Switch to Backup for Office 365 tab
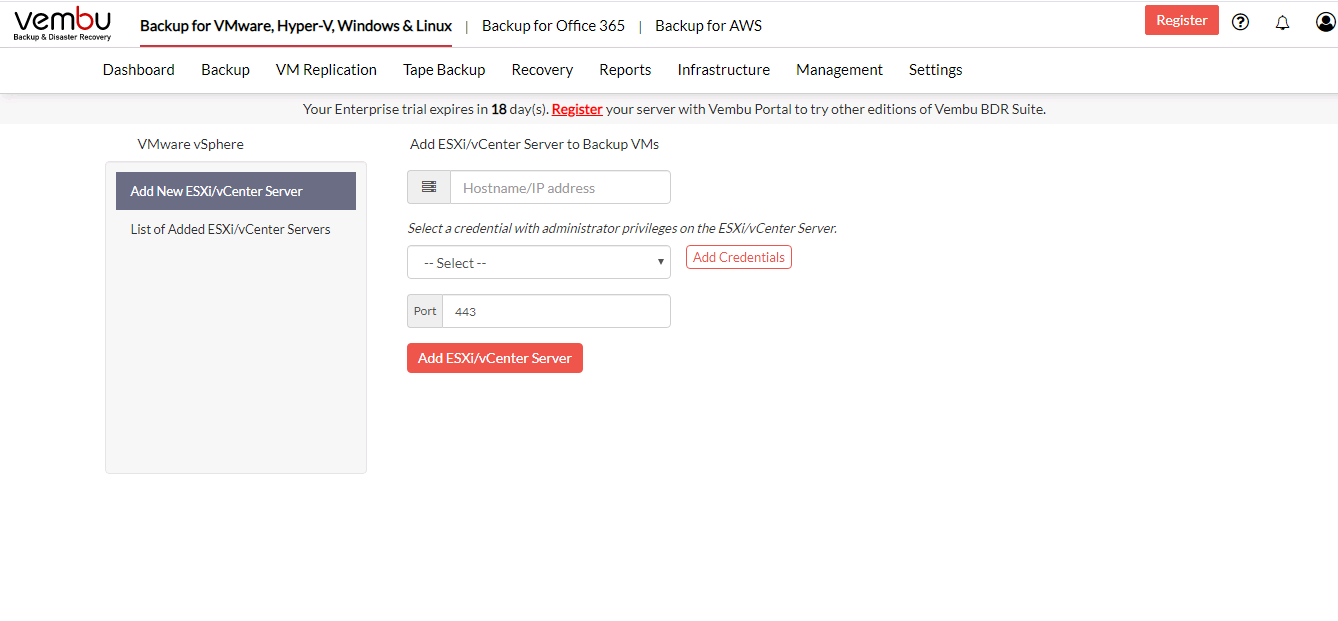The width and height of the screenshot is (1338, 621). point(553,26)
